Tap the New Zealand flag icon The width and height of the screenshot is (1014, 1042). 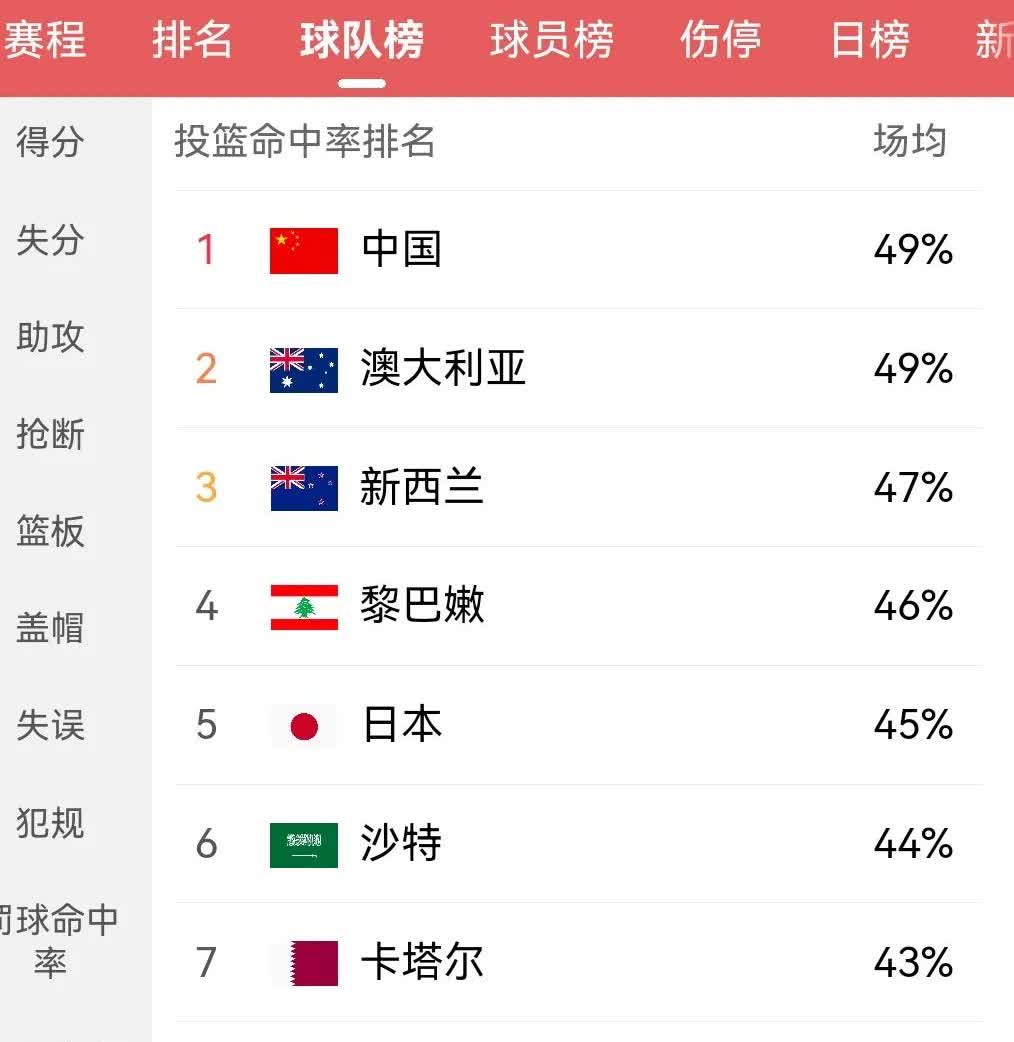pyautogui.click(x=304, y=488)
